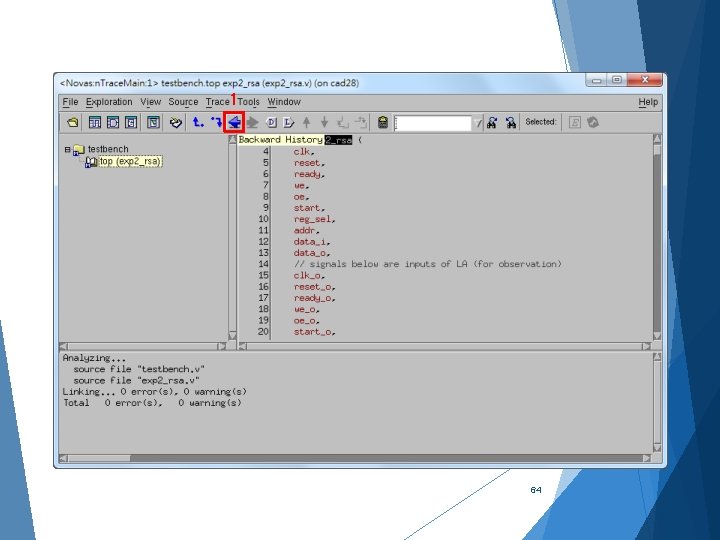Viewport: 720px width, 540px height.
Task: Click the trace driver D icon
Action: [271, 123]
